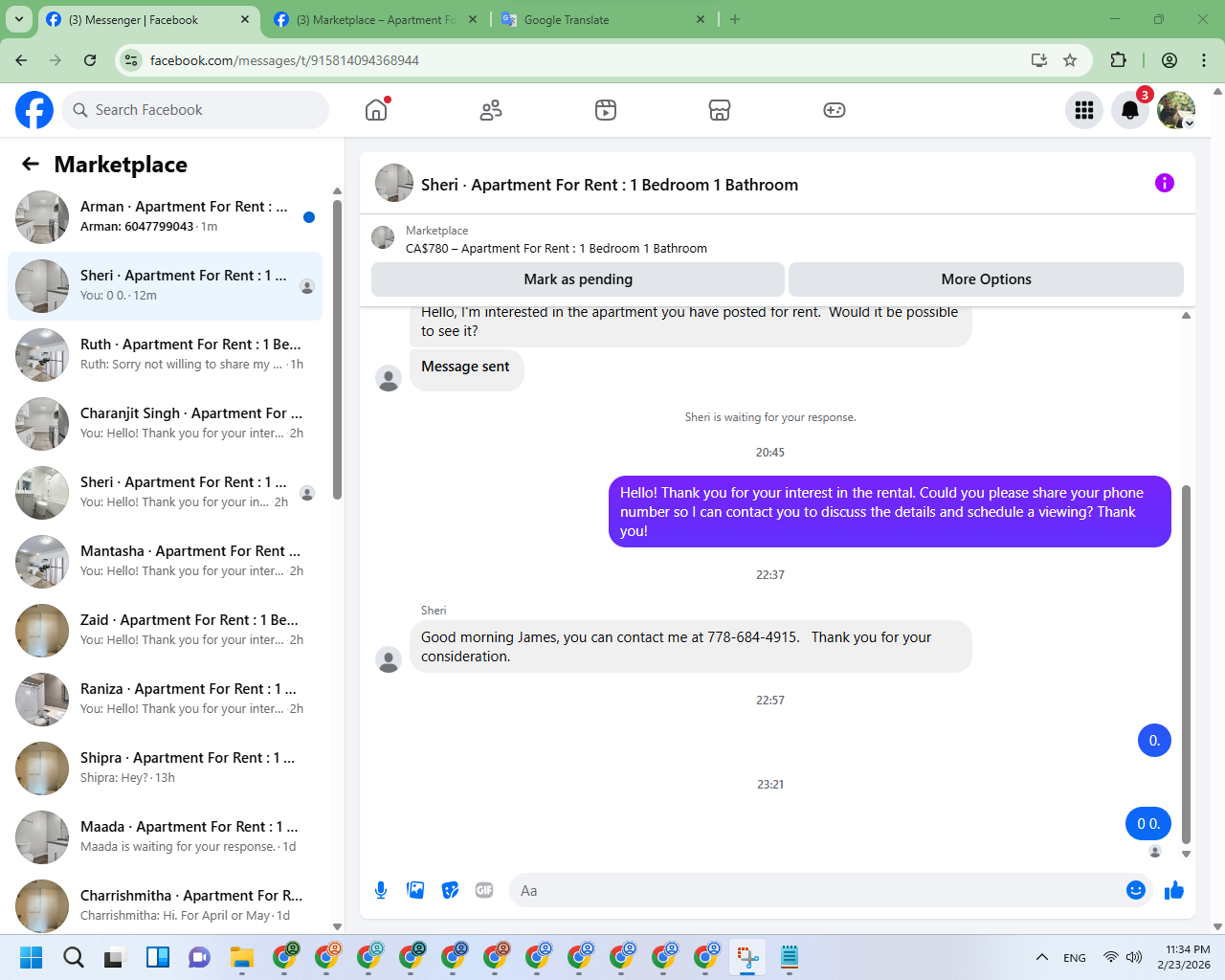Click the ENG language indicator
The image size is (1225, 980).
click(1075, 957)
